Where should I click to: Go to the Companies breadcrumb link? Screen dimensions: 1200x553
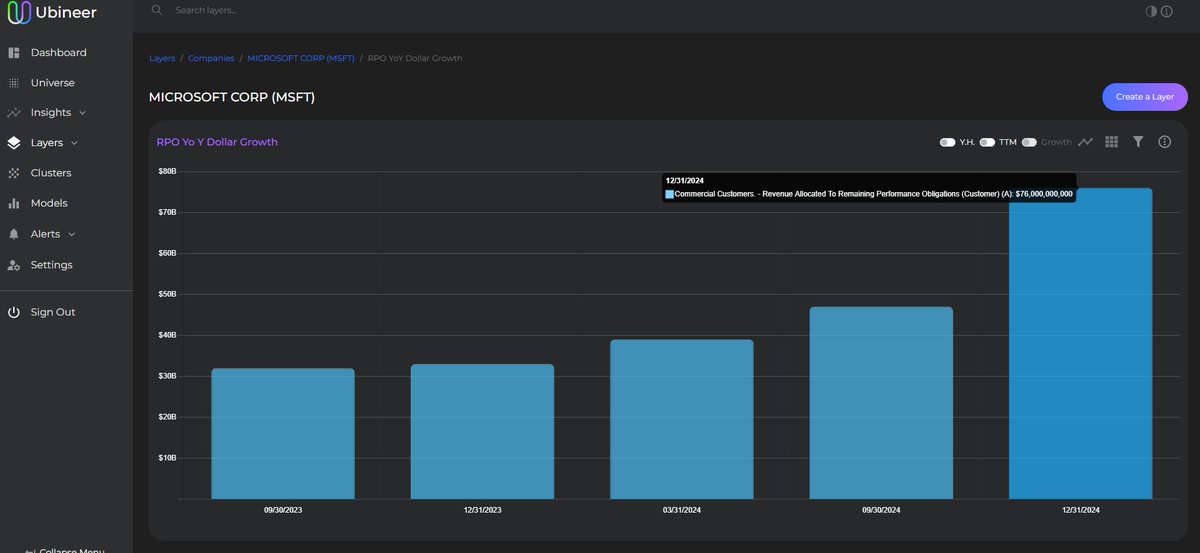211,58
